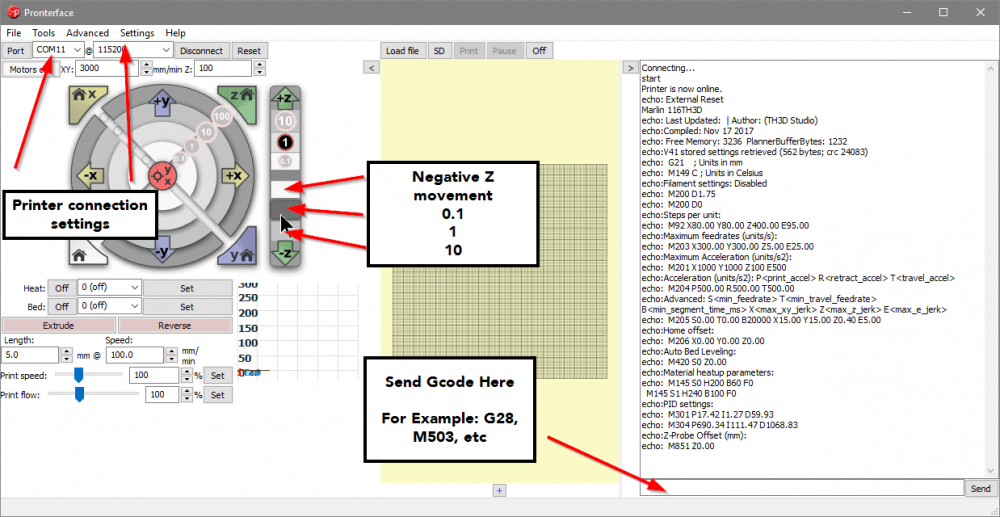1000x517 pixels.
Task: Select the 100 mm XY jog ring label
Action: point(221,117)
